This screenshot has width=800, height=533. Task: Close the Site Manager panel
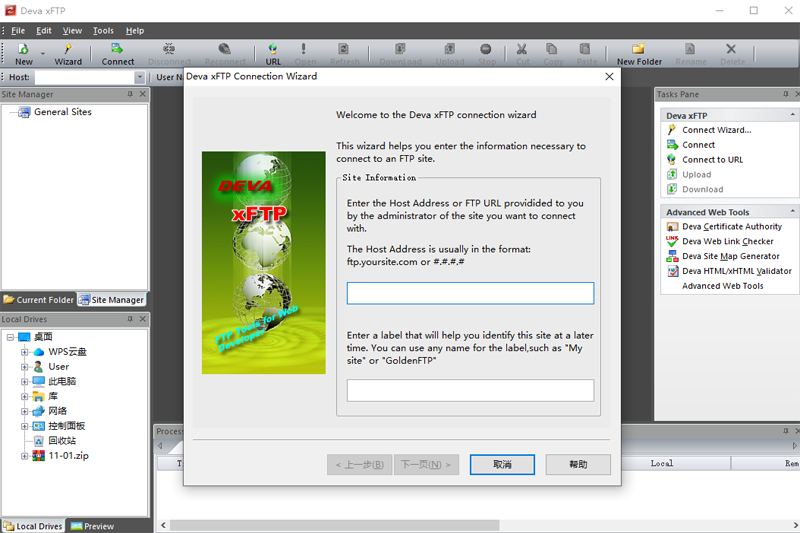tap(143, 94)
